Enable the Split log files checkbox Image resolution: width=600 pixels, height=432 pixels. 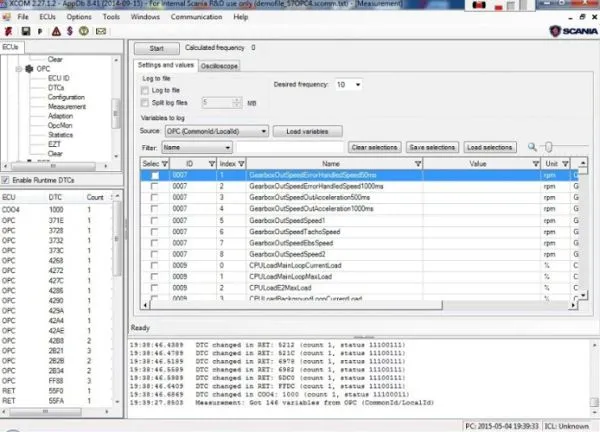point(145,103)
